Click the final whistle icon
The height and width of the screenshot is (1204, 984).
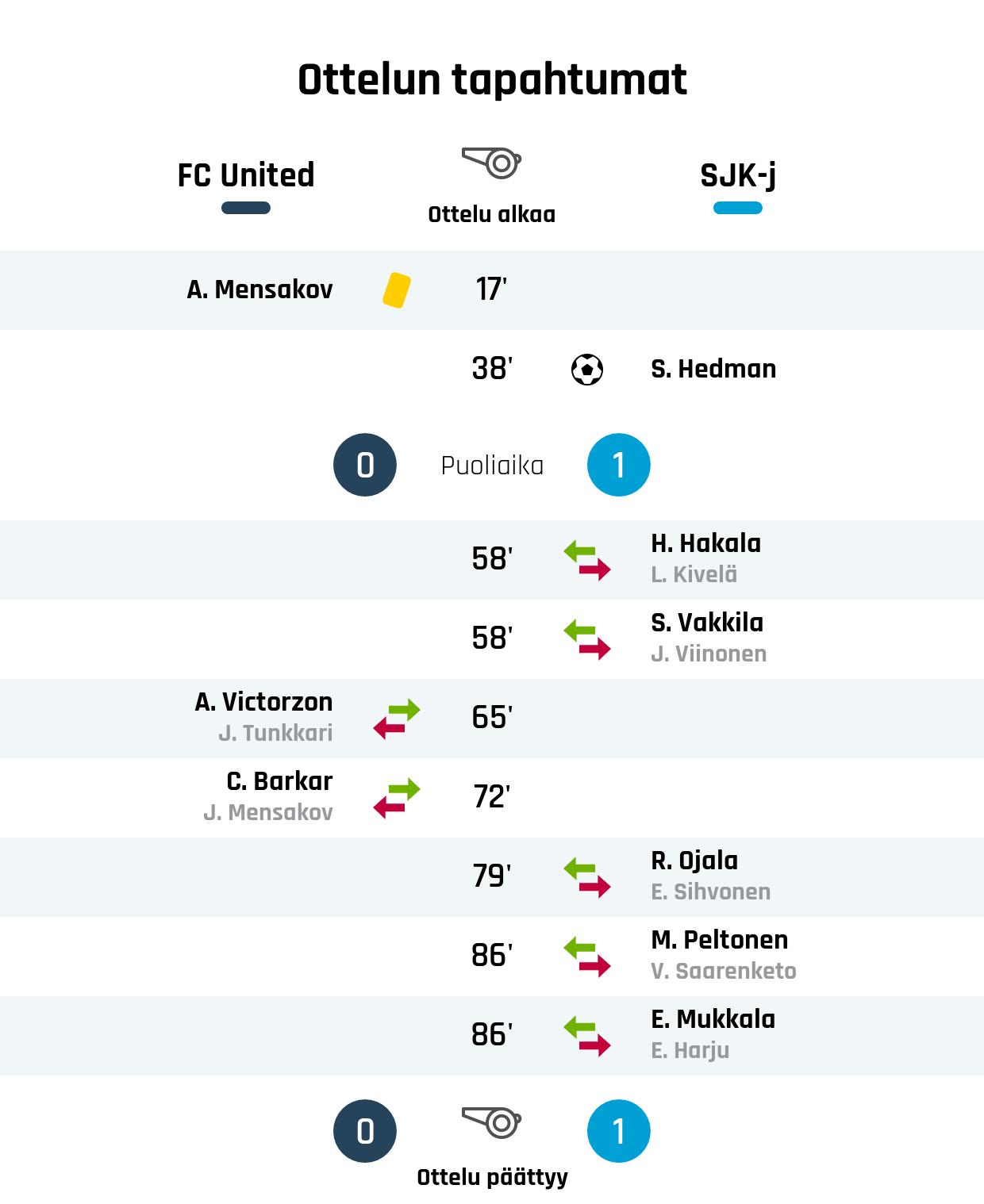click(492, 1122)
